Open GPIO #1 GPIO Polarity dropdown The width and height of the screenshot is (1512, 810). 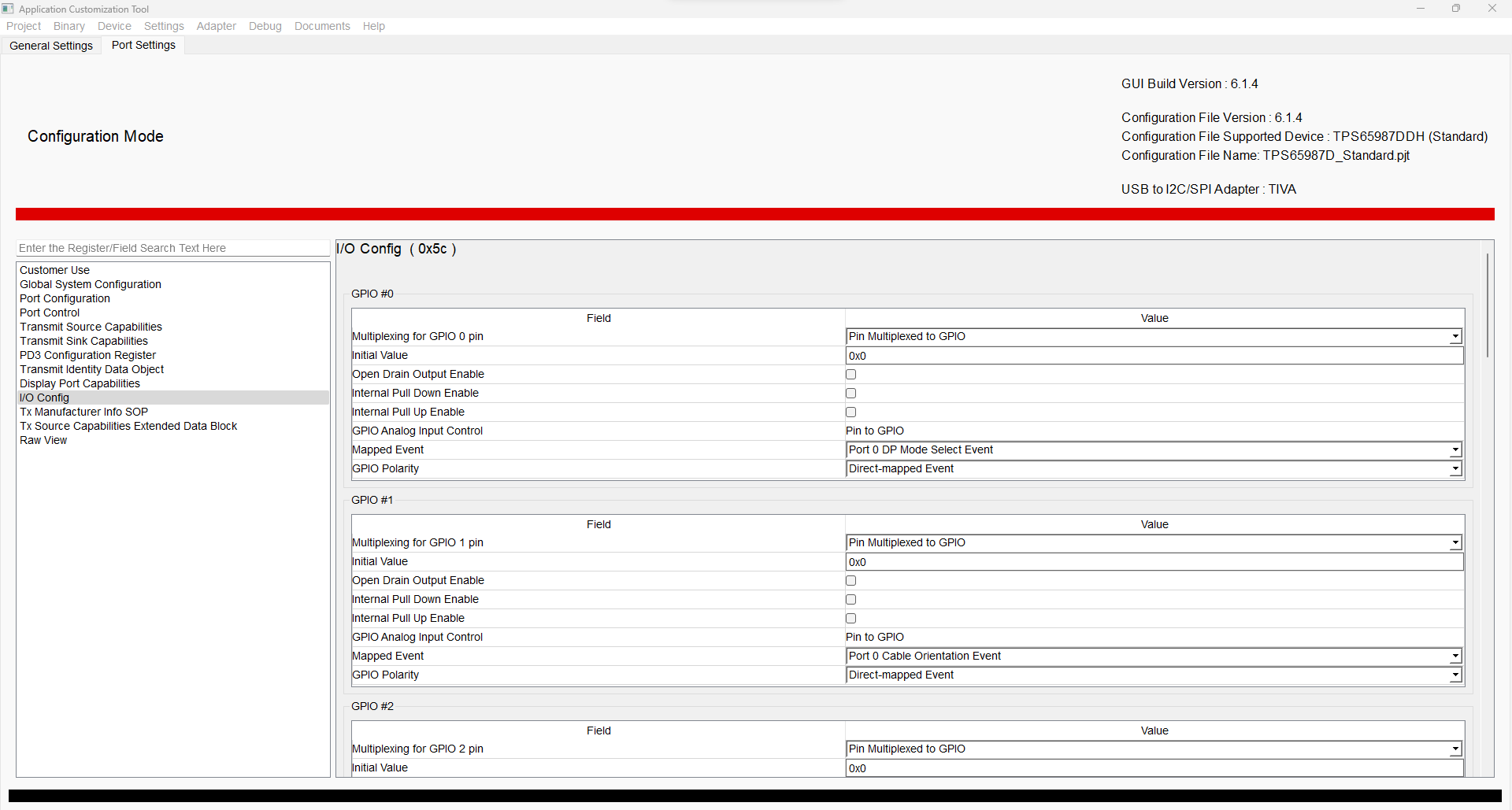click(1154, 675)
